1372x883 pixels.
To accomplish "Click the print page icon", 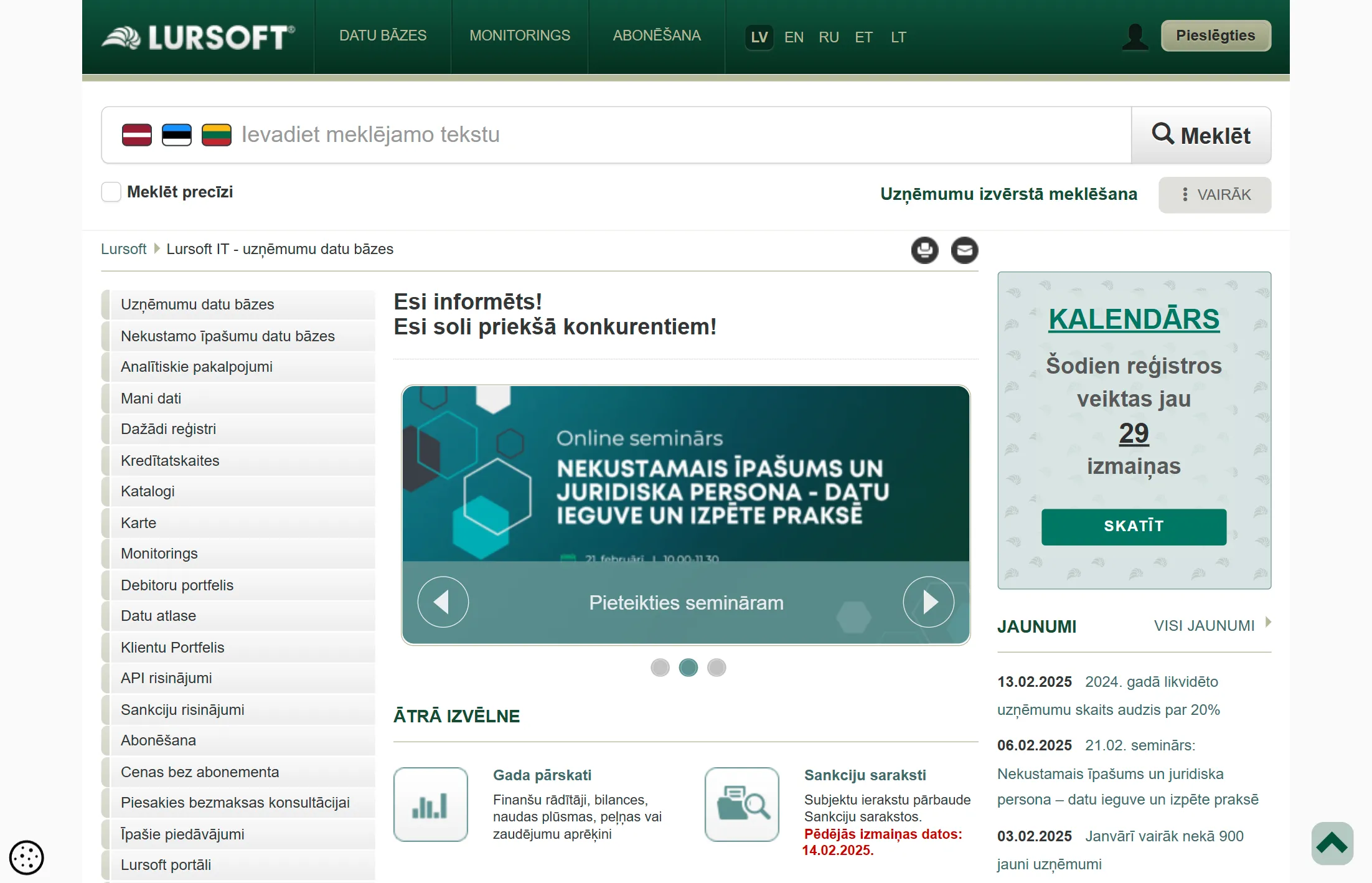I will [924, 250].
